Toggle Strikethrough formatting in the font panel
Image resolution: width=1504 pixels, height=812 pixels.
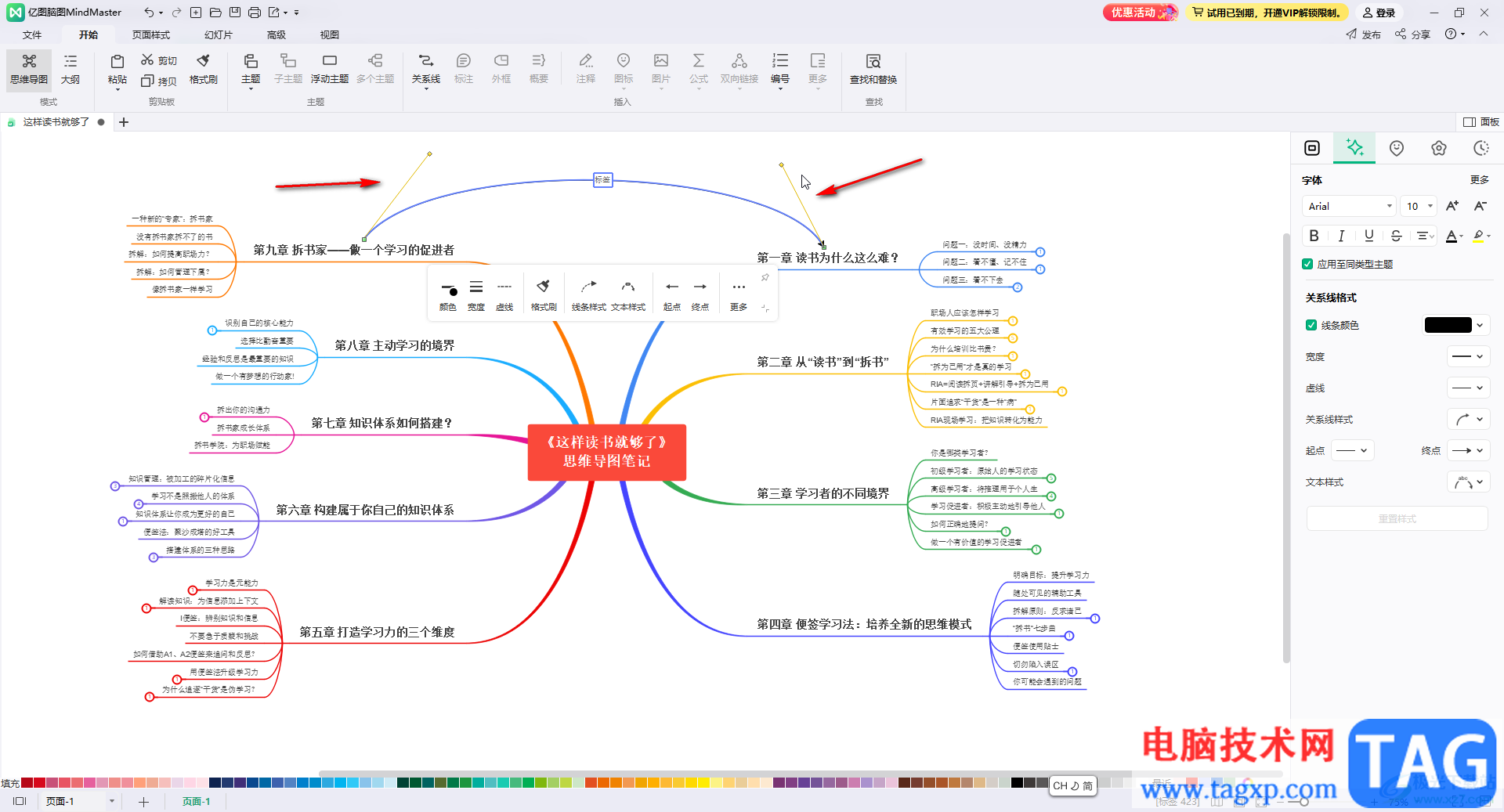coord(1397,236)
